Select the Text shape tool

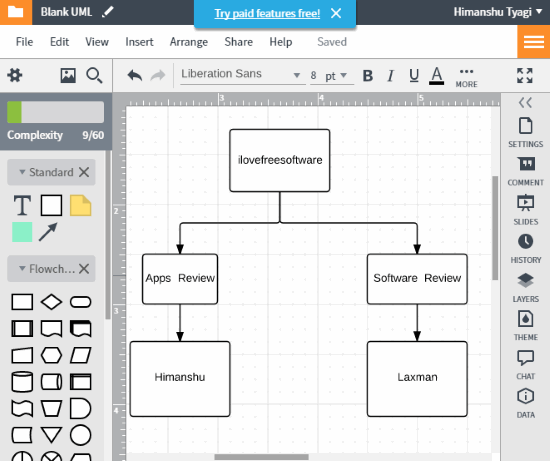pyautogui.click(x=22, y=205)
